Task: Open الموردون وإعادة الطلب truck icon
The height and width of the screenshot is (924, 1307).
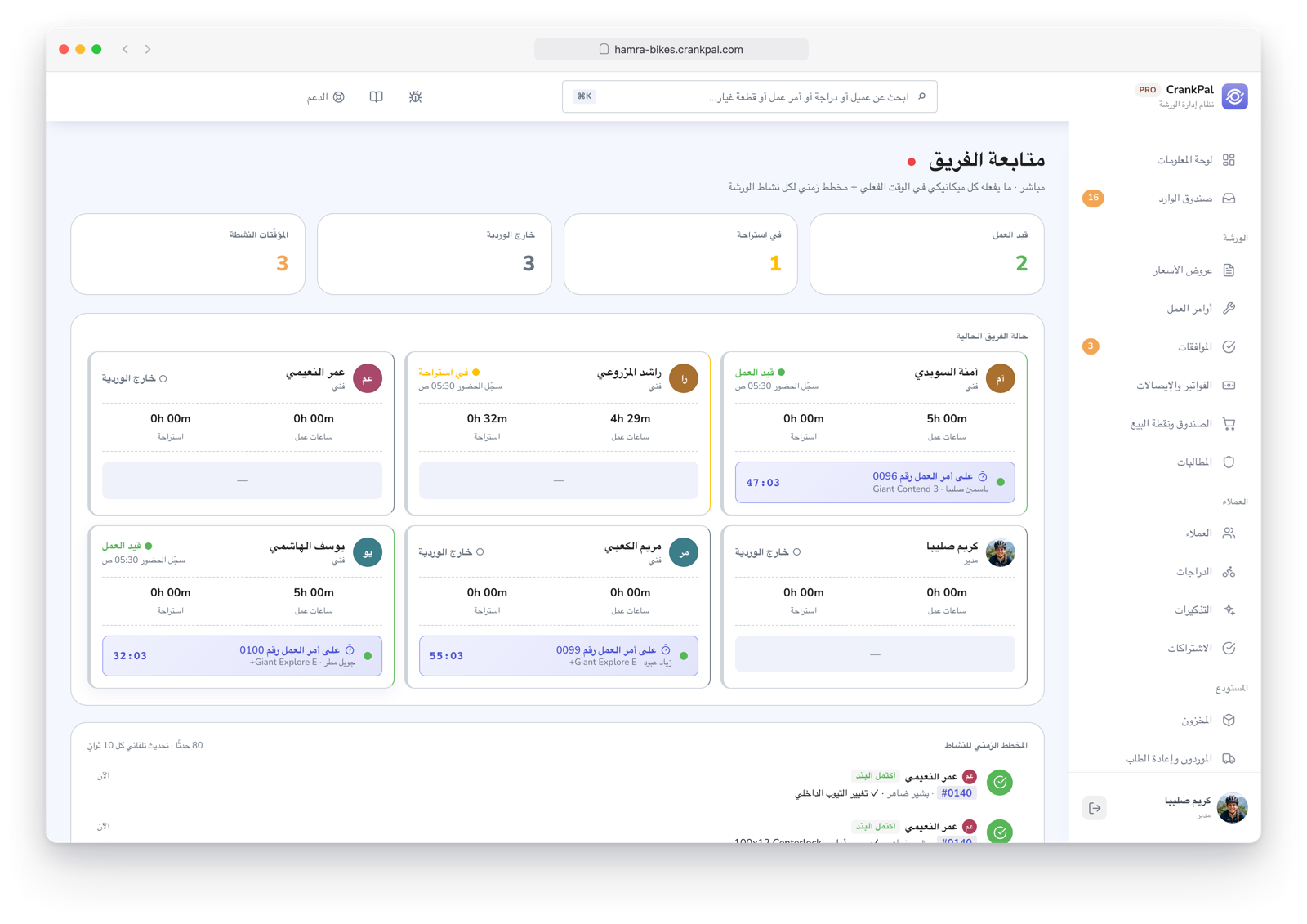Action: coord(1229,759)
